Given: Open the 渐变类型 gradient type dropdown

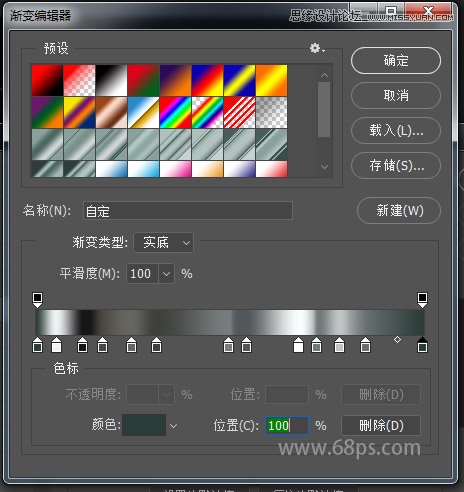Looking at the screenshot, I should tap(163, 242).
